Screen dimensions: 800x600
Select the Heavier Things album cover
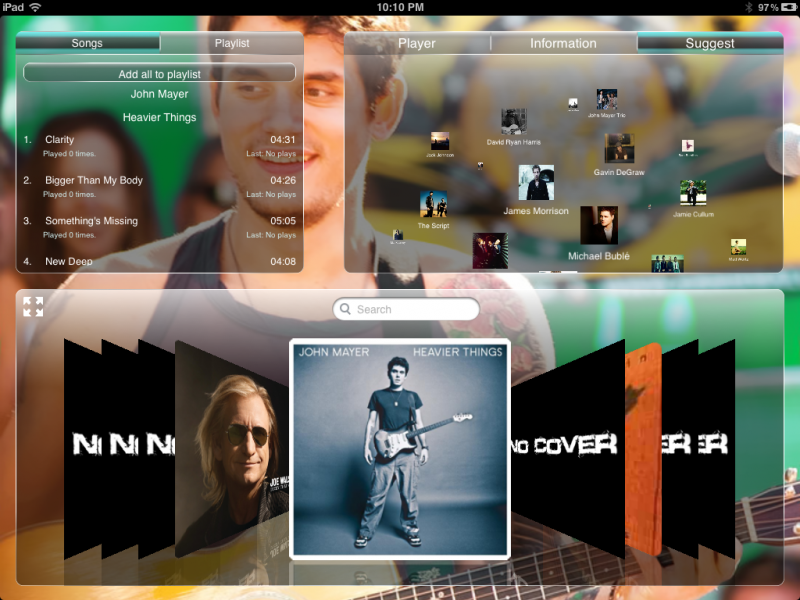coord(400,449)
